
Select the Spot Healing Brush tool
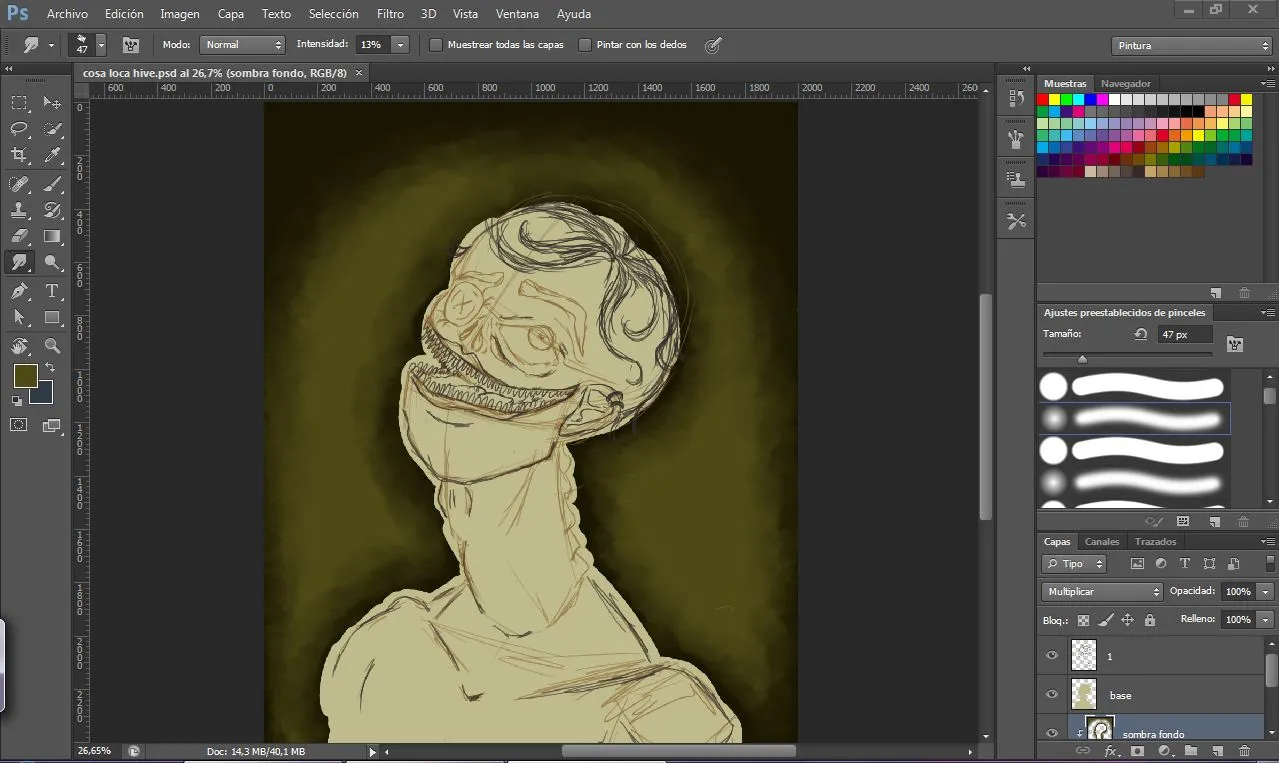coord(19,184)
